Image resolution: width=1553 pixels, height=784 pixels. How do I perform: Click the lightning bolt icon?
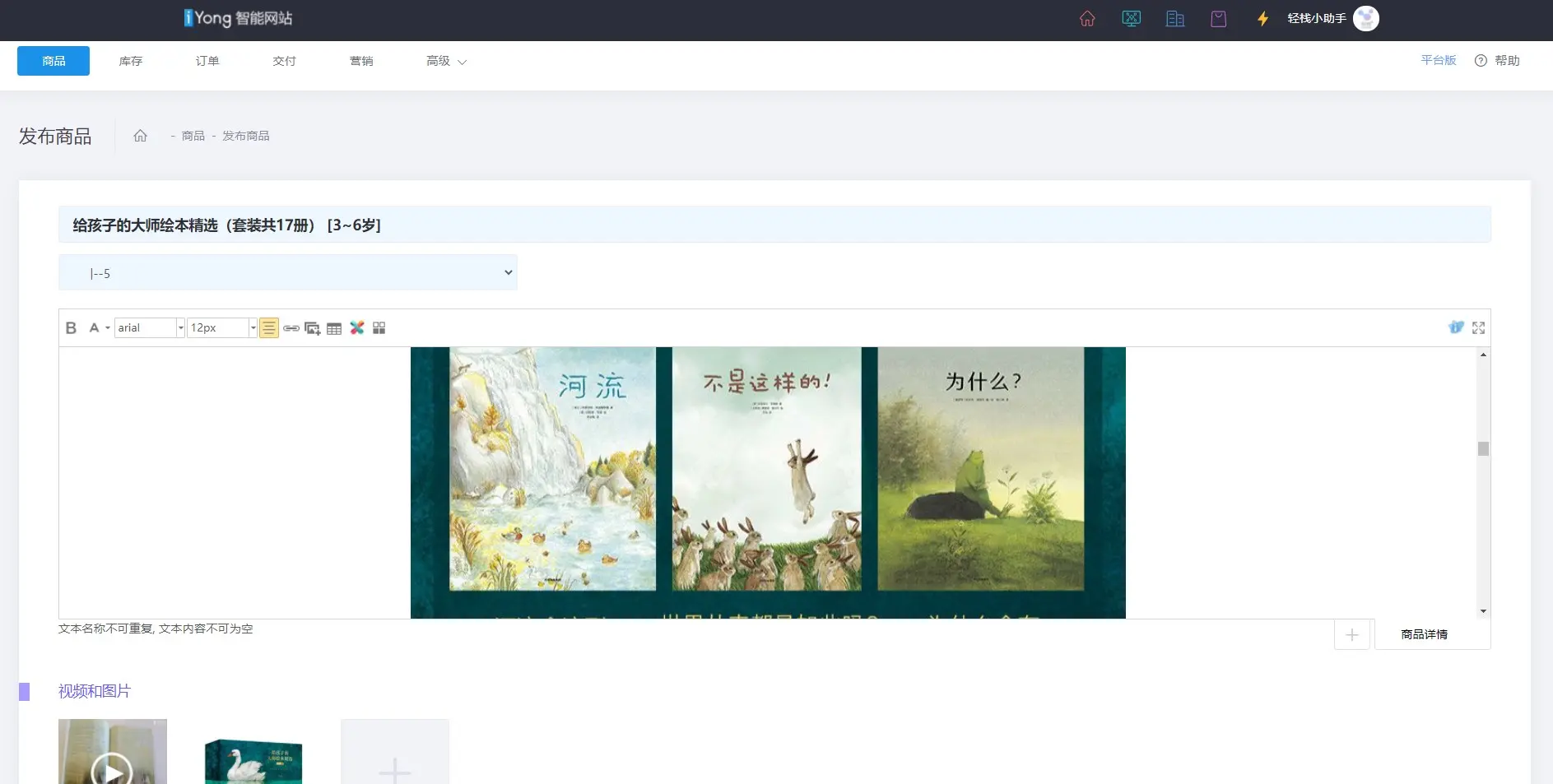click(1262, 19)
